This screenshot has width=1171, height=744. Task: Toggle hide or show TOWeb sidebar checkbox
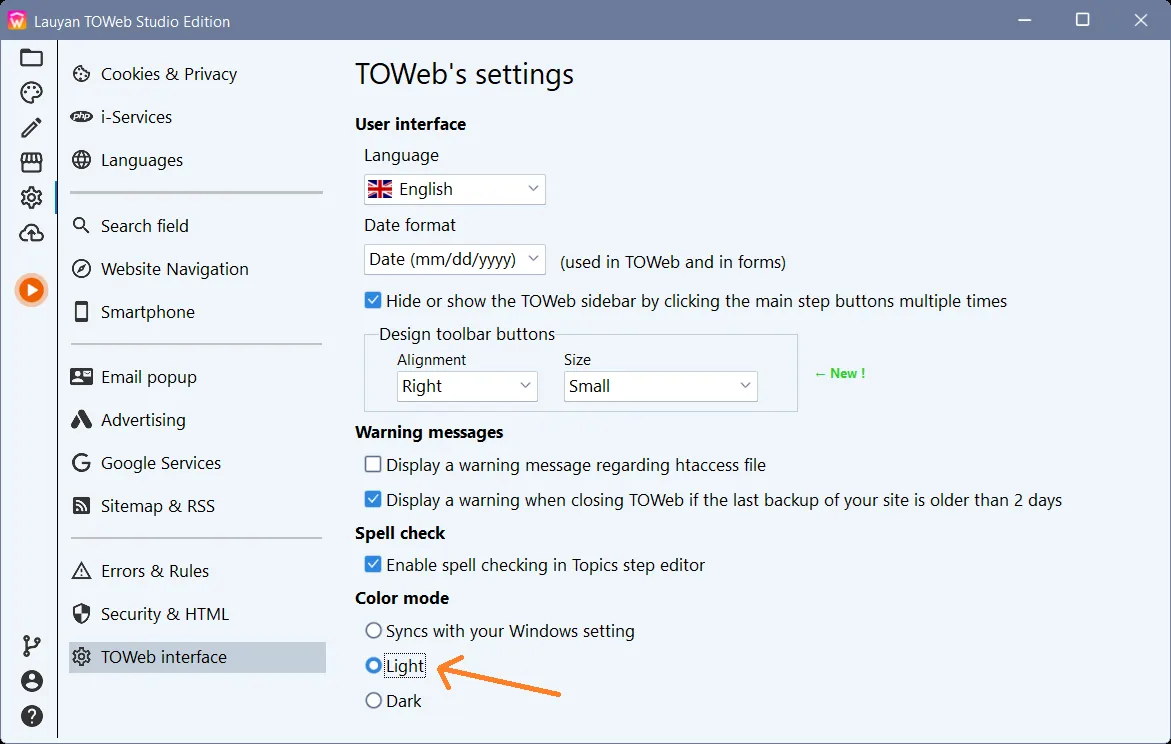[x=373, y=300]
